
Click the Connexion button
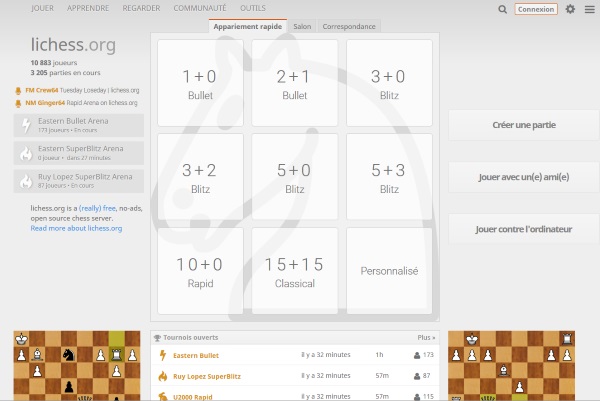pos(536,9)
